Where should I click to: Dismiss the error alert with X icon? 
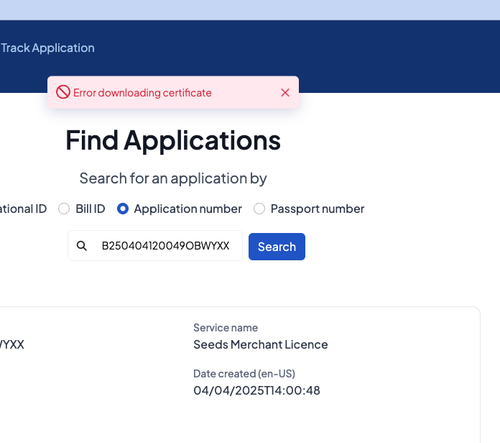285,93
